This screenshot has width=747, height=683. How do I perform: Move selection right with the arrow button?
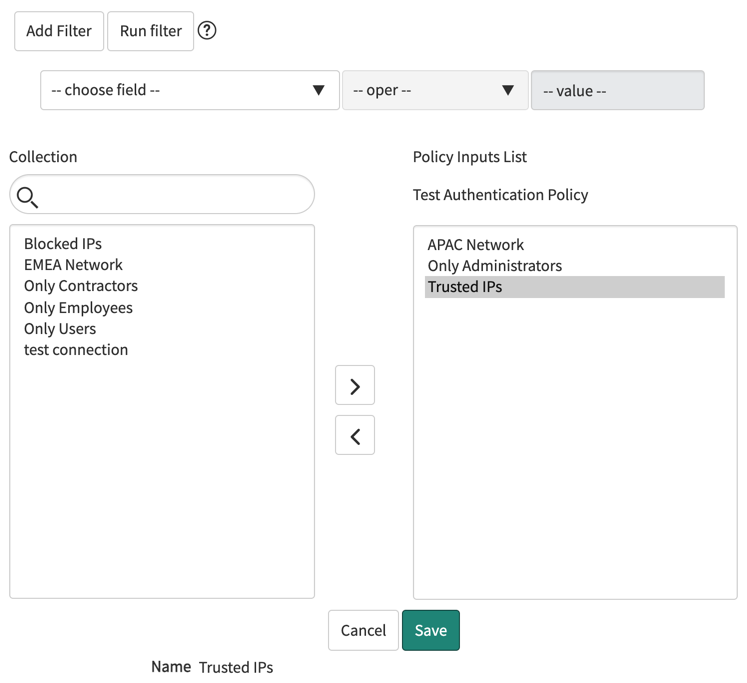click(355, 385)
